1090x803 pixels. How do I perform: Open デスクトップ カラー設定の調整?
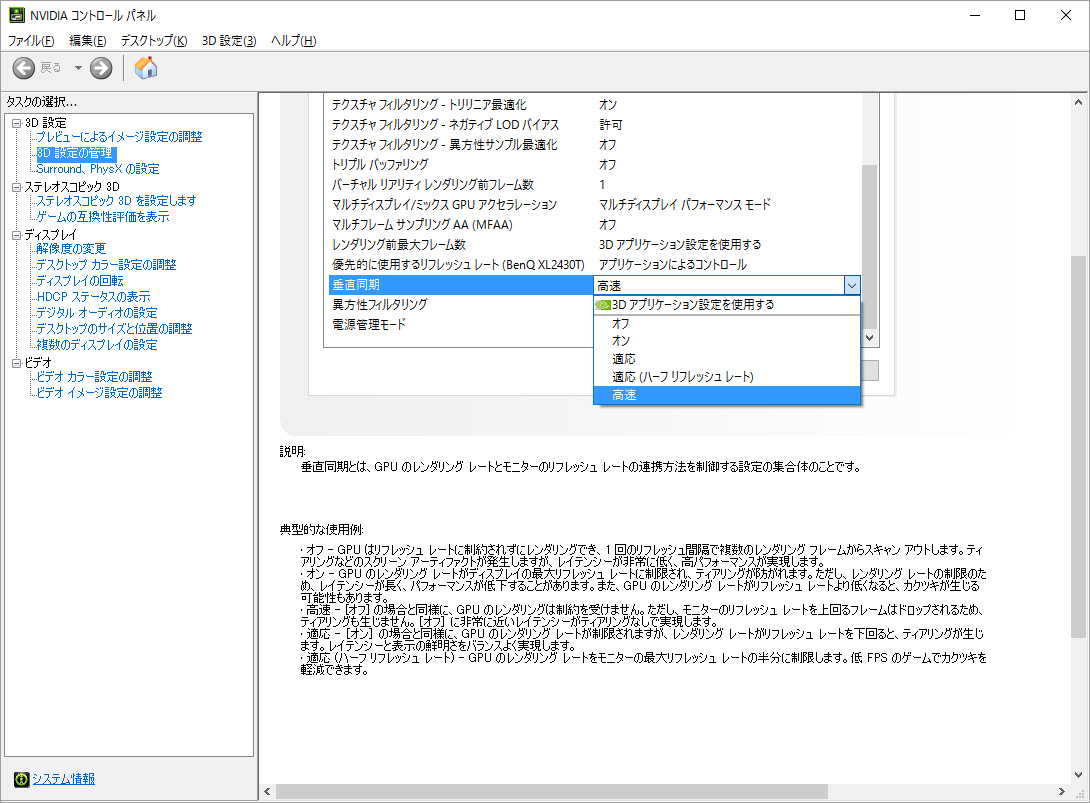pyautogui.click(x=106, y=265)
